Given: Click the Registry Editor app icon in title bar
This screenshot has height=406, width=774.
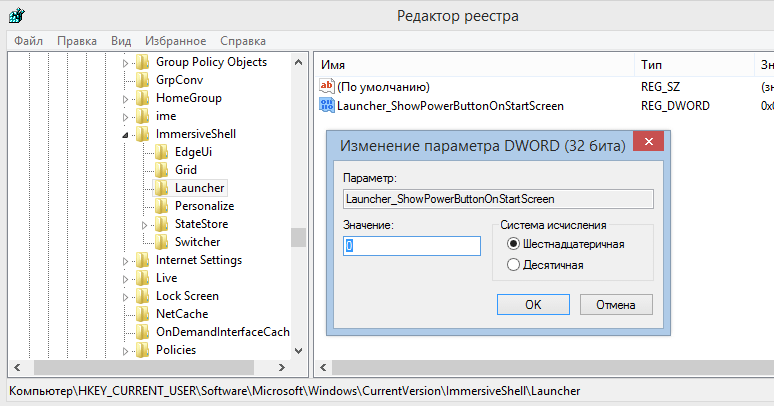Looking at the screenshot, I should click(x=17, y=16).
